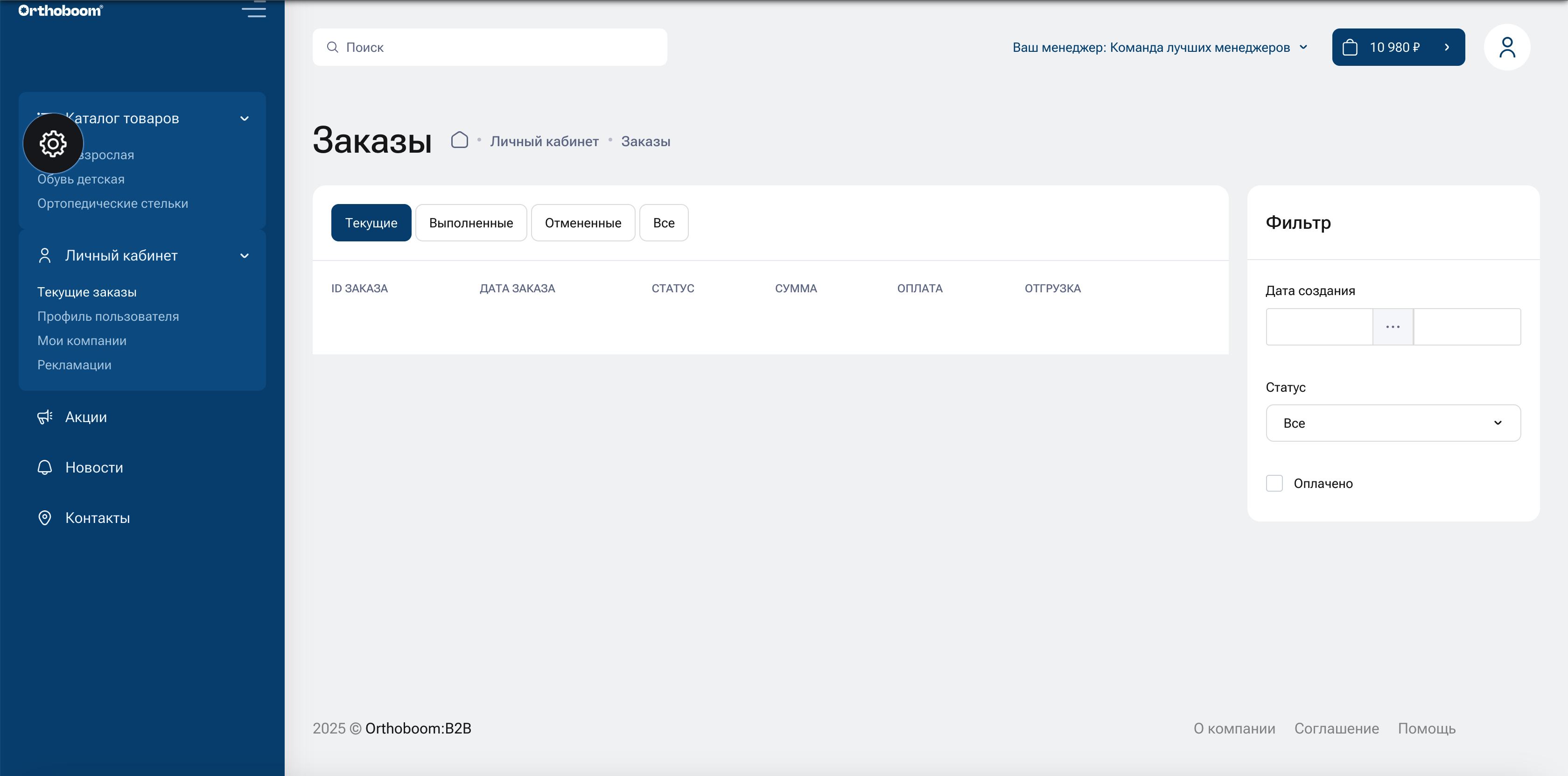Click the hamburger menu icon in sidebar

(253, 10)
